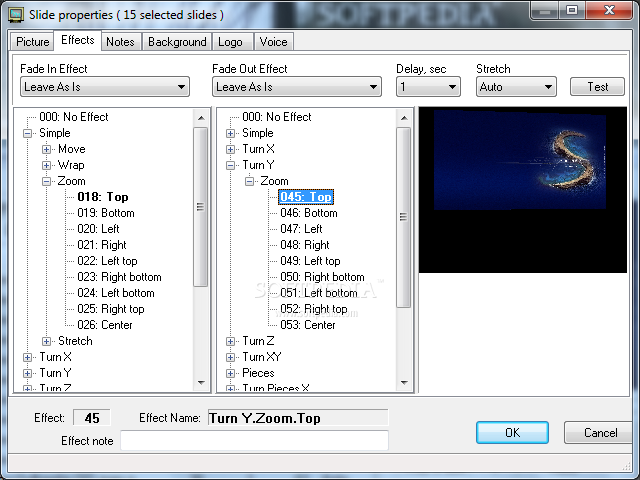The height and width of the screenshot is (480, 640).
Task: Click the fade-in tree scroll down arrow
Action: [x=201, y=383]
